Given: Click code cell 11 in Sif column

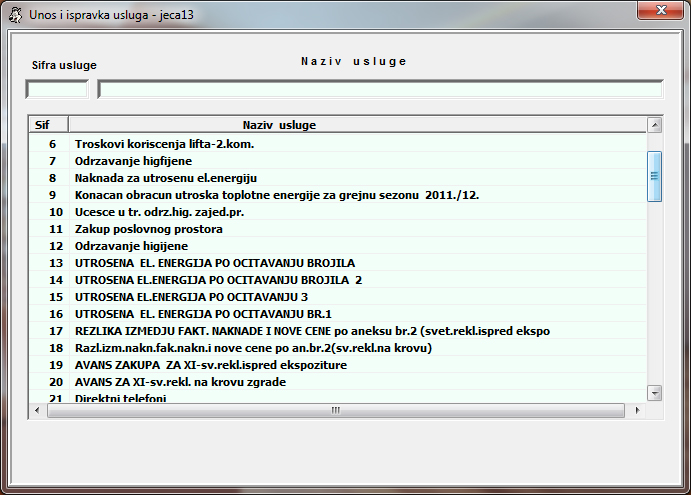Looking at the screenshot, I should pyautogui.click(x=49, y=229).
